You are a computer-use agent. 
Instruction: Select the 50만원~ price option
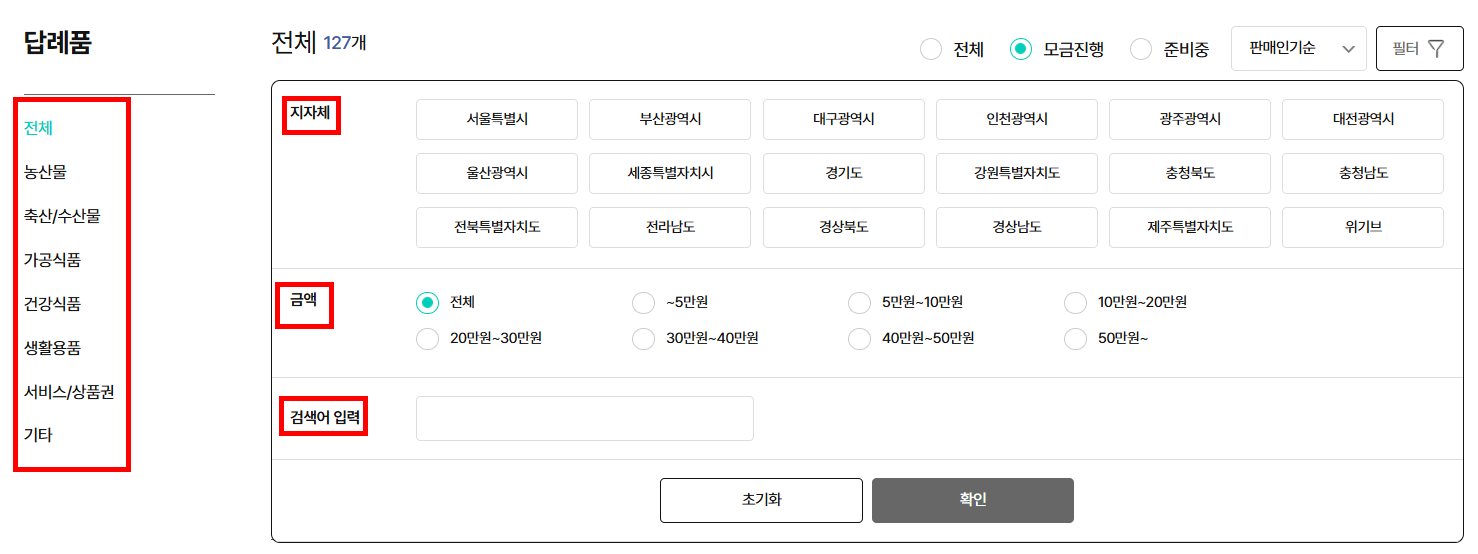pos(1076,339)
